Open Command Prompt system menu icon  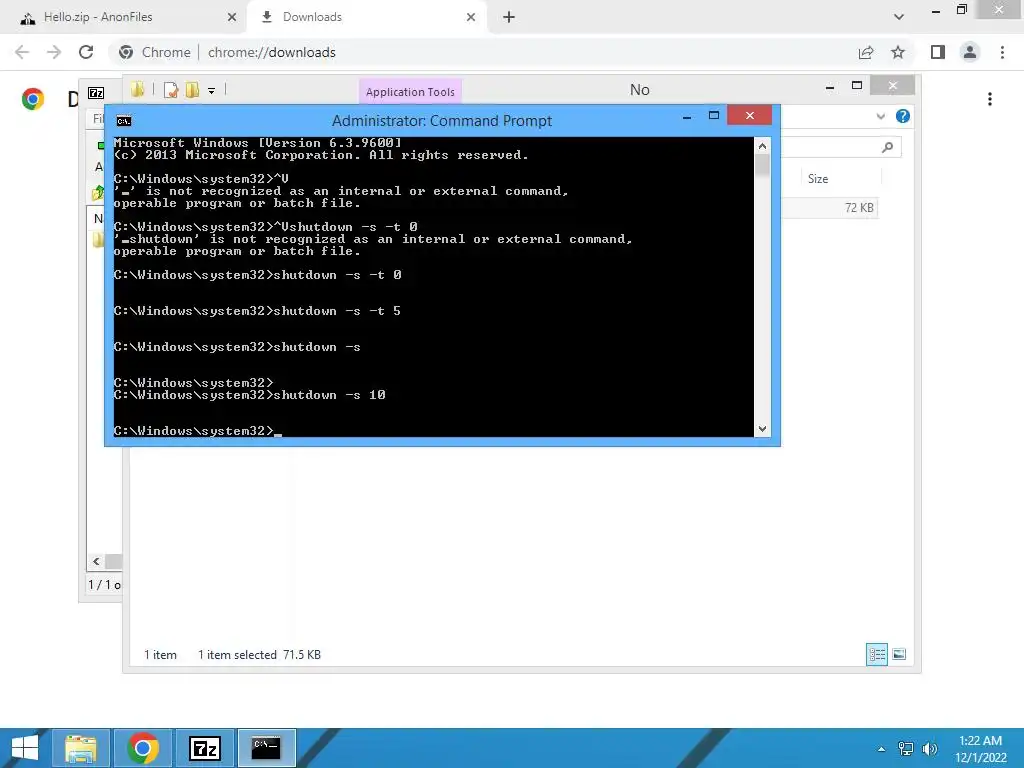click(123, 121)
